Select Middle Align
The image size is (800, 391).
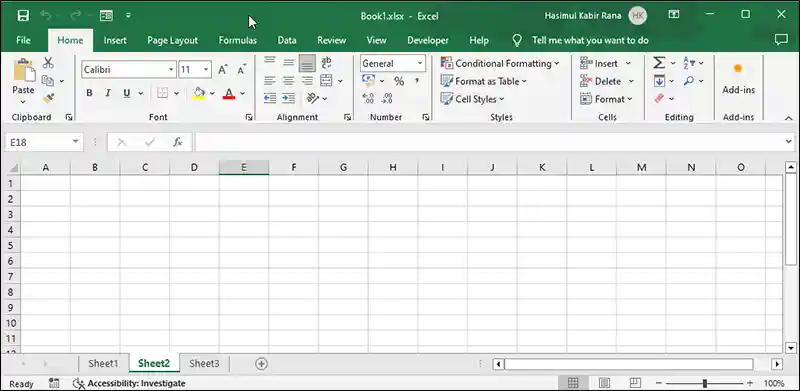click(289, 63)
